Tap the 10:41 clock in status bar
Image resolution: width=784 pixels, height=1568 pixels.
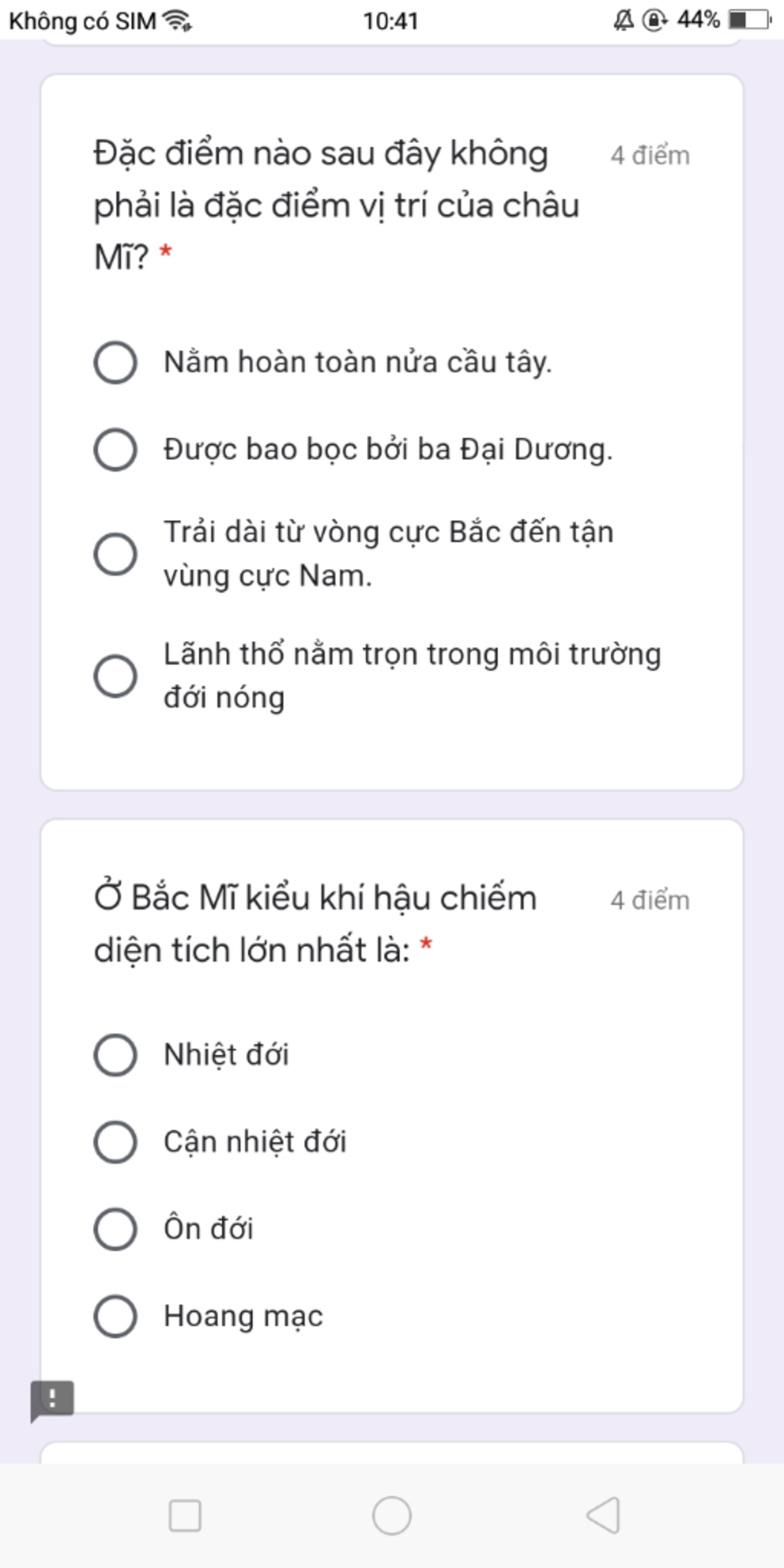click(390, 21)
